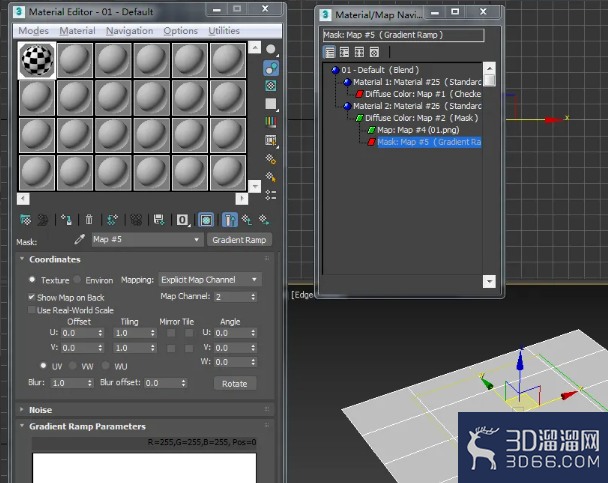Click the Sample Type sphere icon
Viewport: 608px width, 483px height.
coord(271,50)
